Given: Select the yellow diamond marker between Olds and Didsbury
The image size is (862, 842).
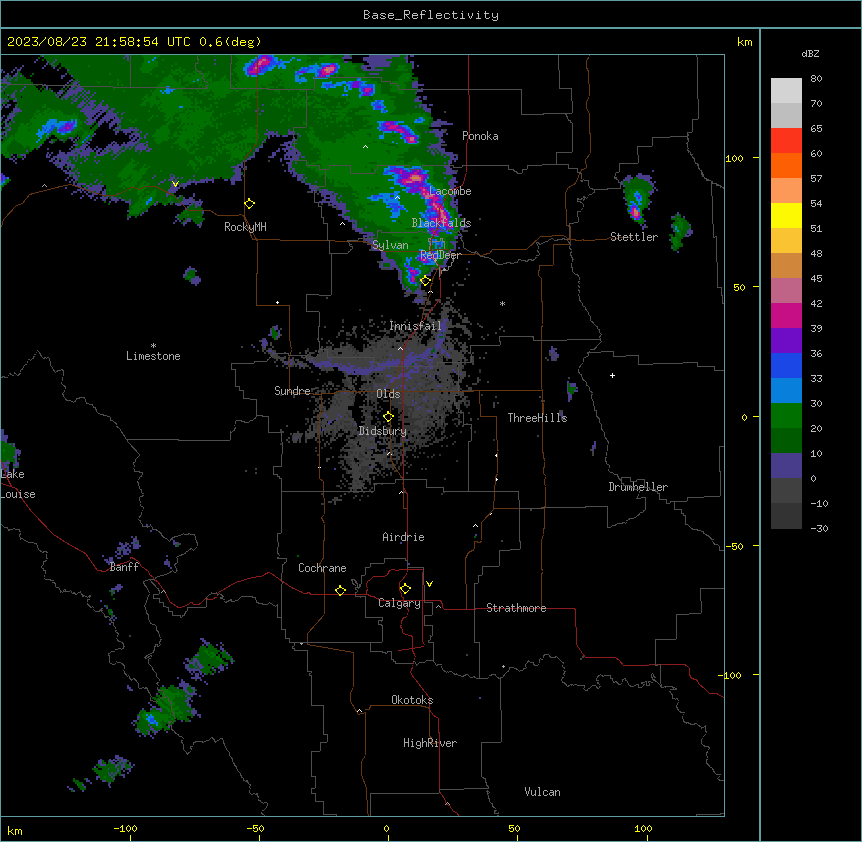Looking at the screenshot, I should click(388, 417).
